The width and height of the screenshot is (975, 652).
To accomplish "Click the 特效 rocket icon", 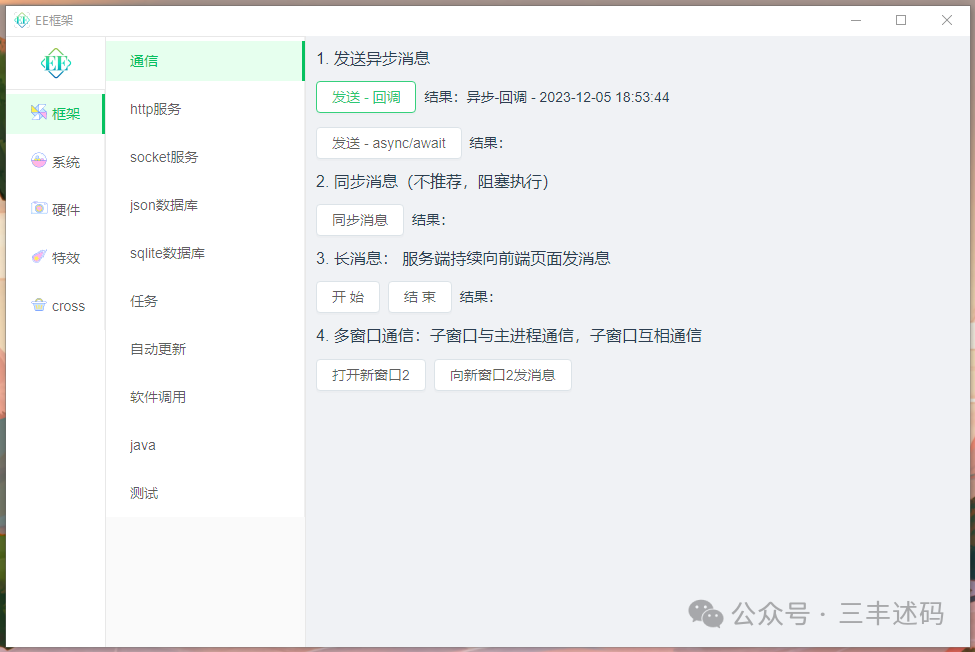I will point(39,257).
